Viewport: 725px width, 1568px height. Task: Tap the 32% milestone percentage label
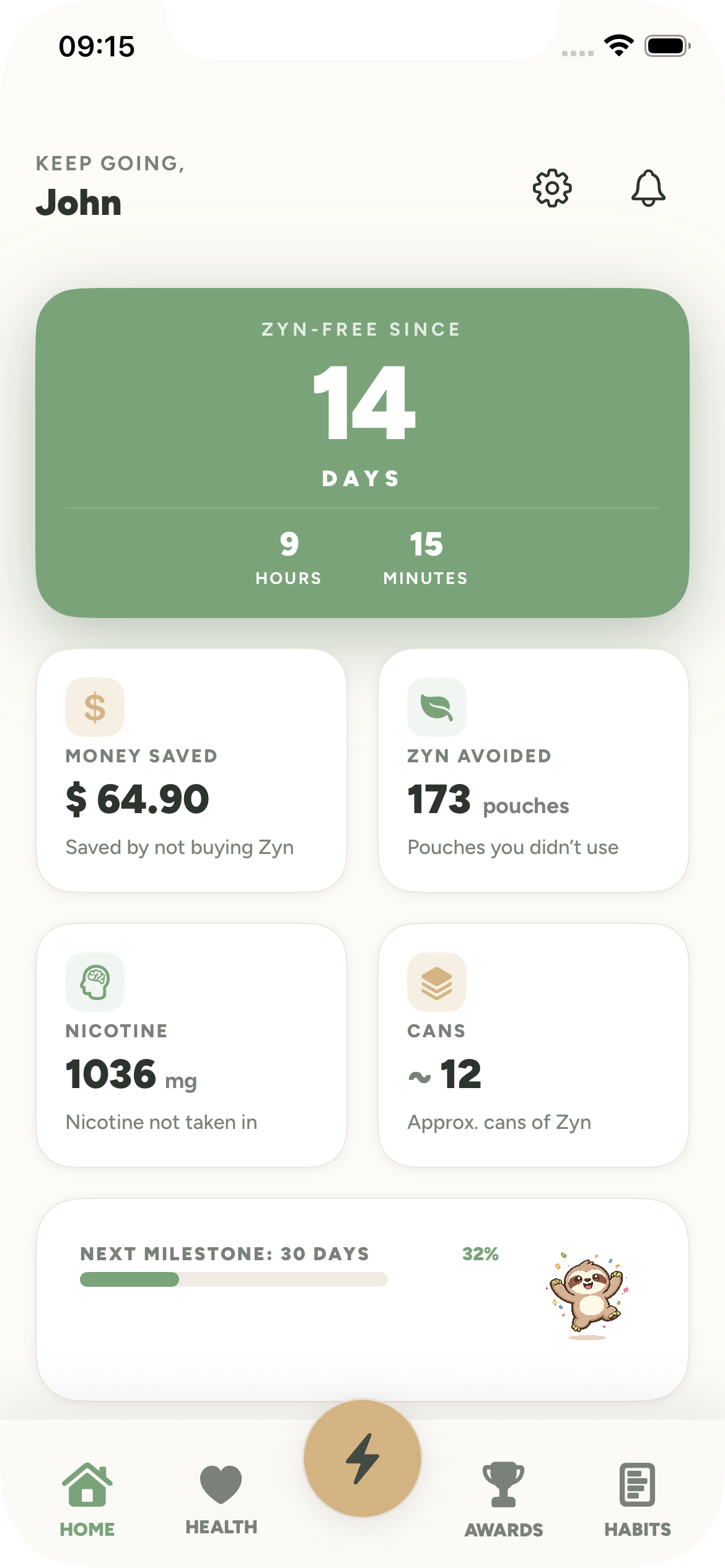480,1254
